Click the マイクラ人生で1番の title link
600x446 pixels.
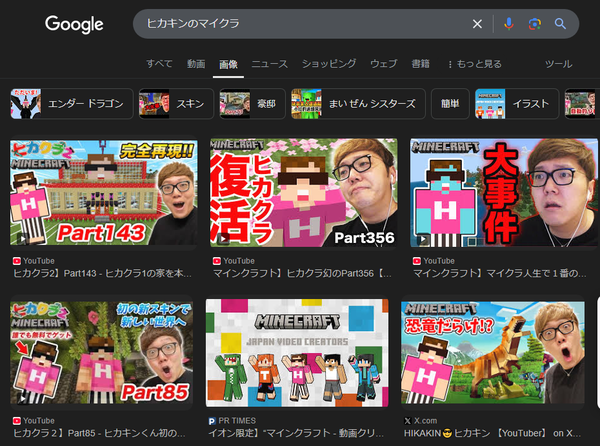(500, 273)
